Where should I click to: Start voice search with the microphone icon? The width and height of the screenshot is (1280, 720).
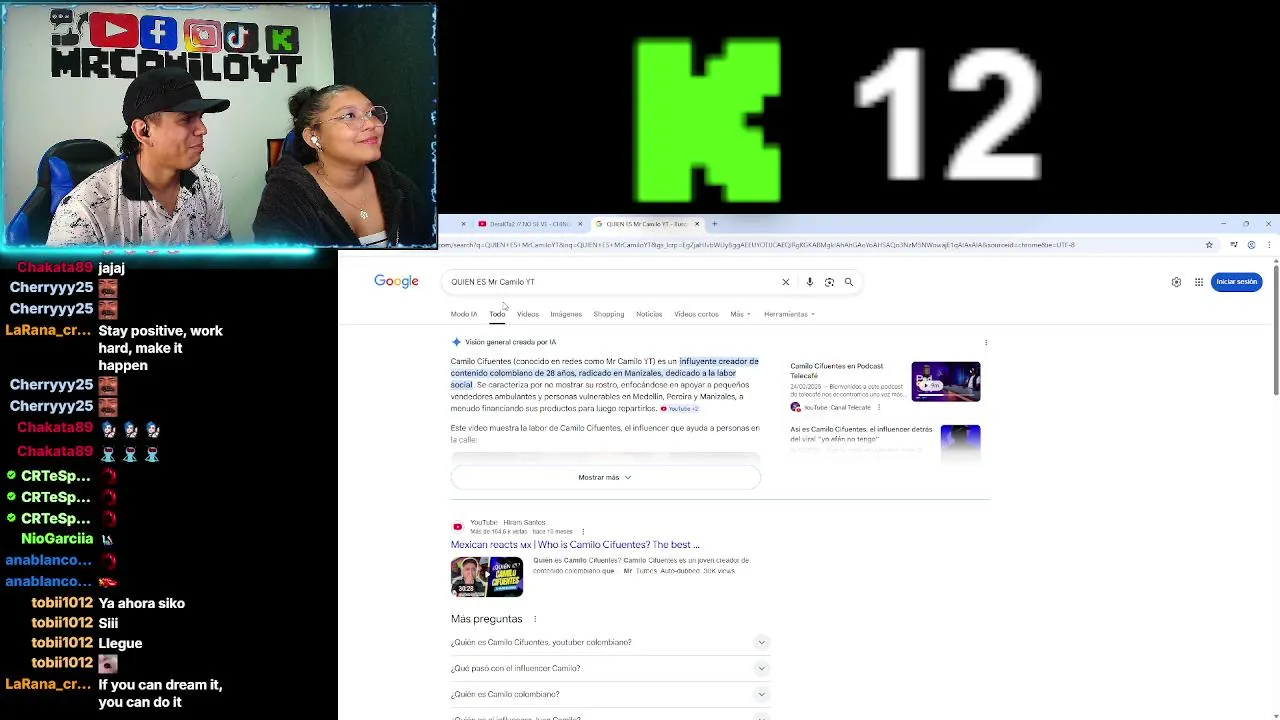tap(810, 282)
